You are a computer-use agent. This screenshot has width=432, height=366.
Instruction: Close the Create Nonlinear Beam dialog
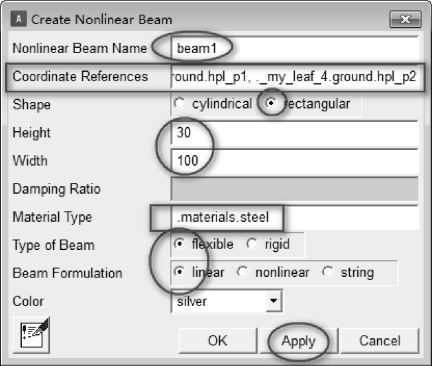click(x=405, y=19)
